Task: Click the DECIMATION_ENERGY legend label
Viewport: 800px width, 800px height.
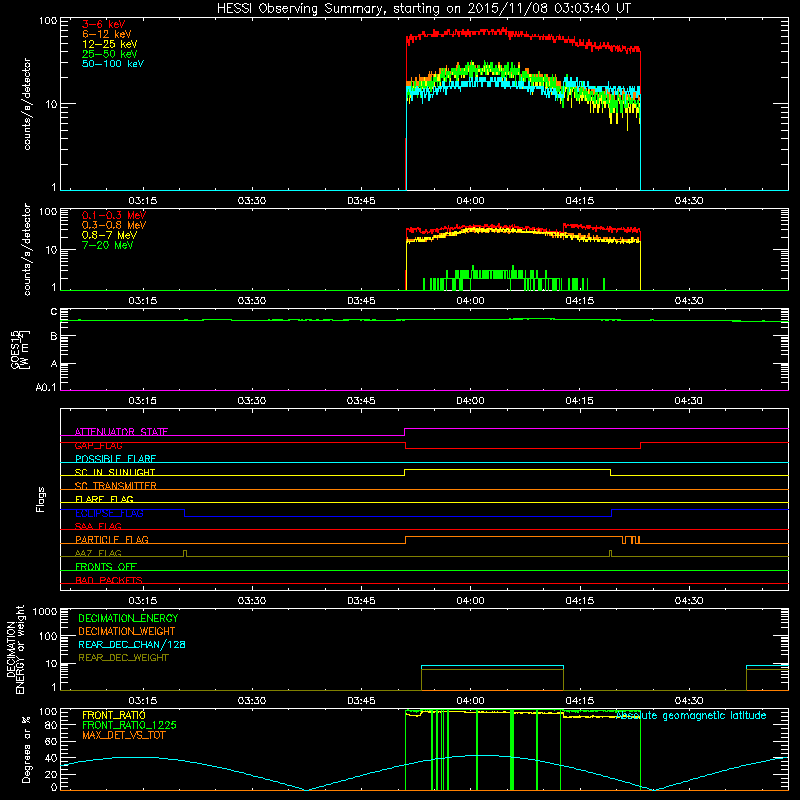Action: [128, 618]
